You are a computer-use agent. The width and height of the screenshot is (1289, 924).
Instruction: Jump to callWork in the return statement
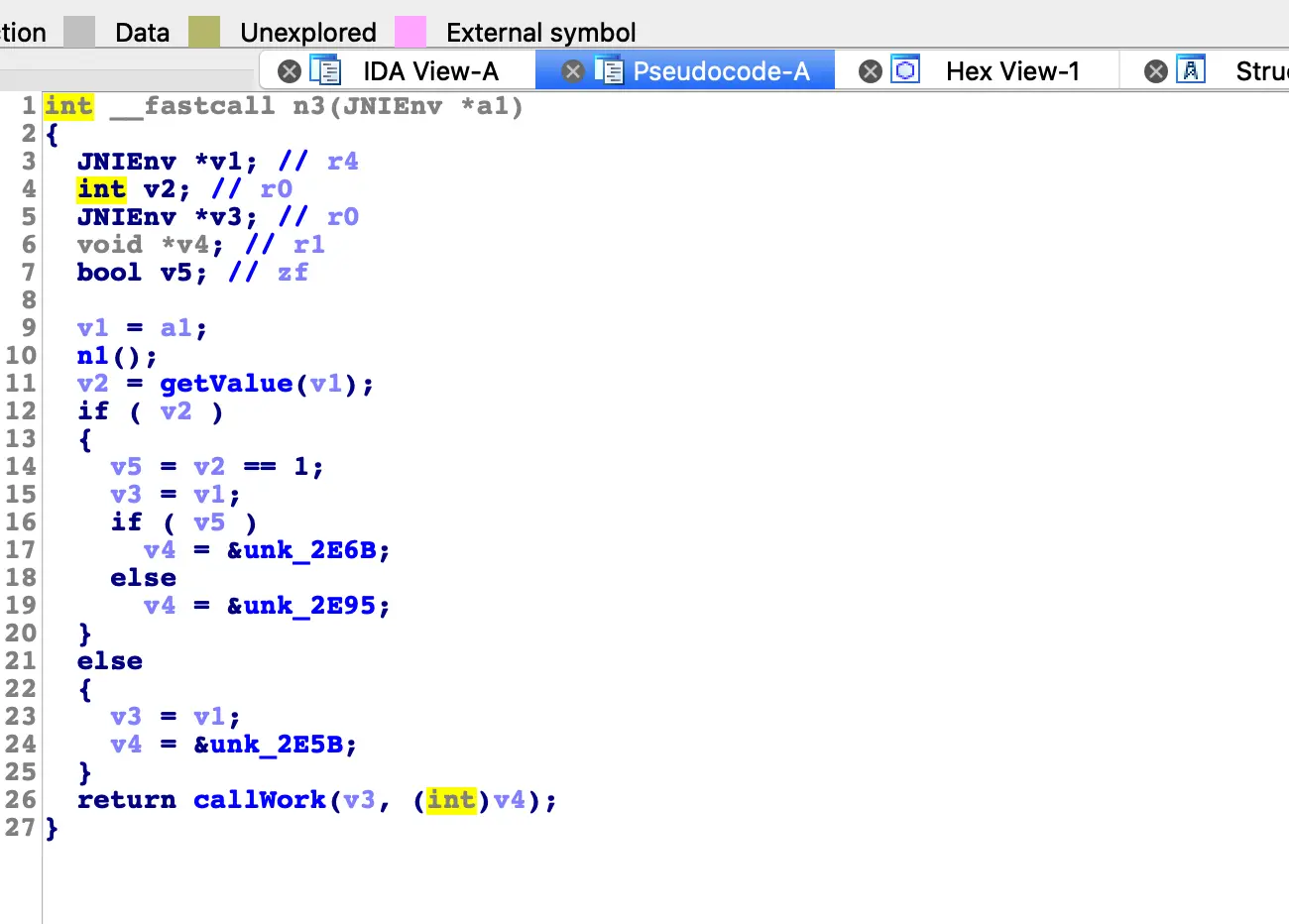point(260,800)
